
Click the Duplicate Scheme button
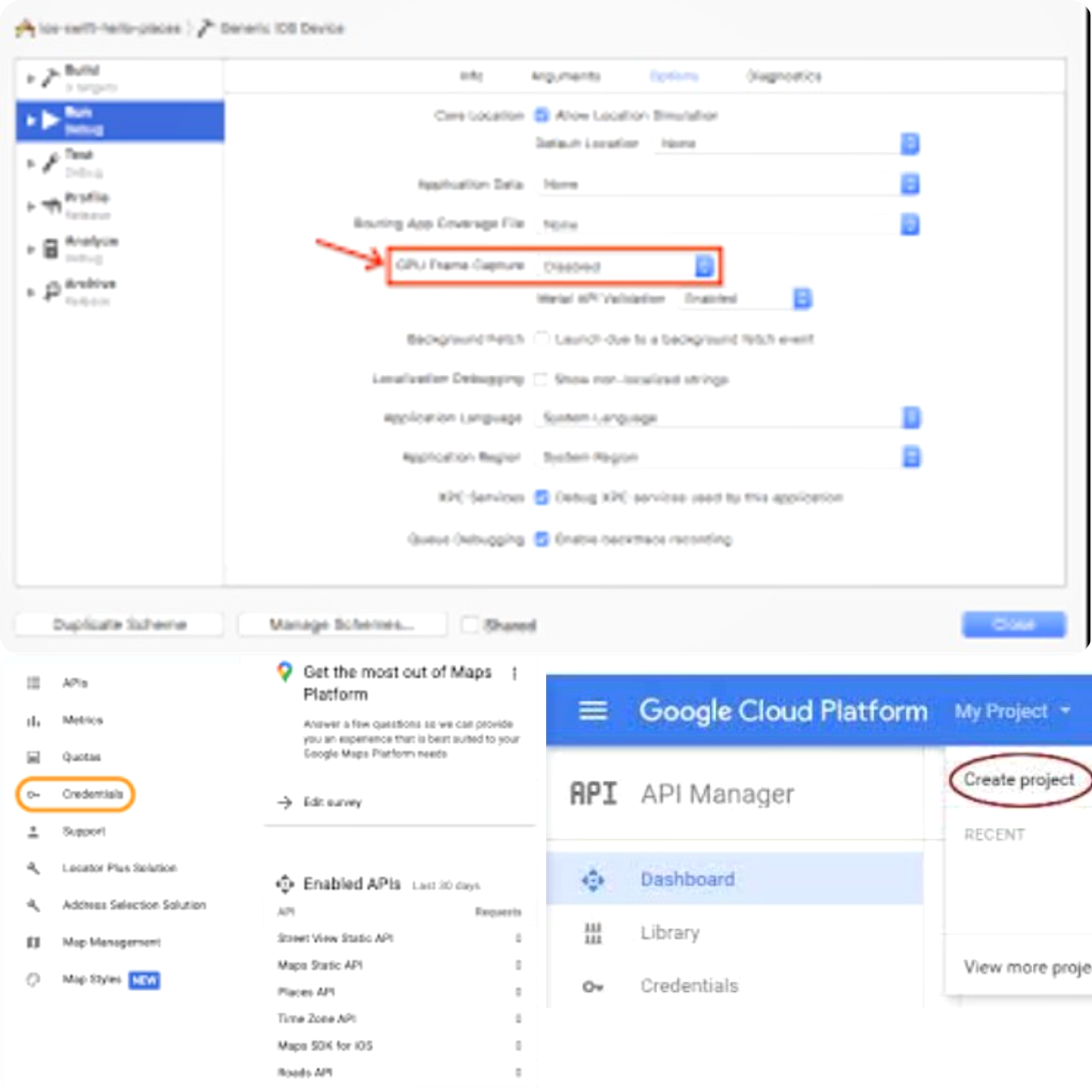[x=119, y=624]
